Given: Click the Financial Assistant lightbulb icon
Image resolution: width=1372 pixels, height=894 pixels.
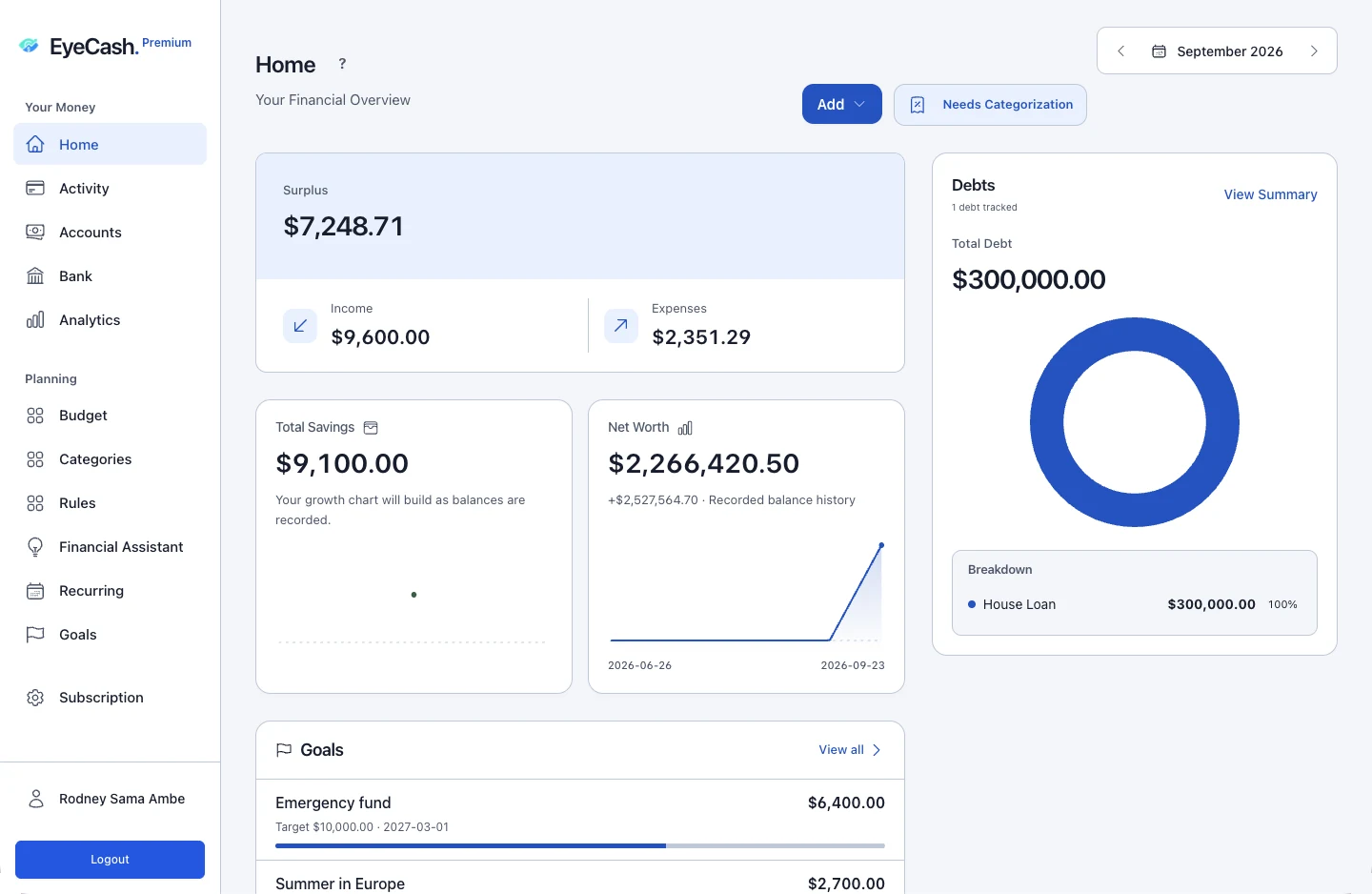Looking at the screenshot, I should (x=35, y=547).
